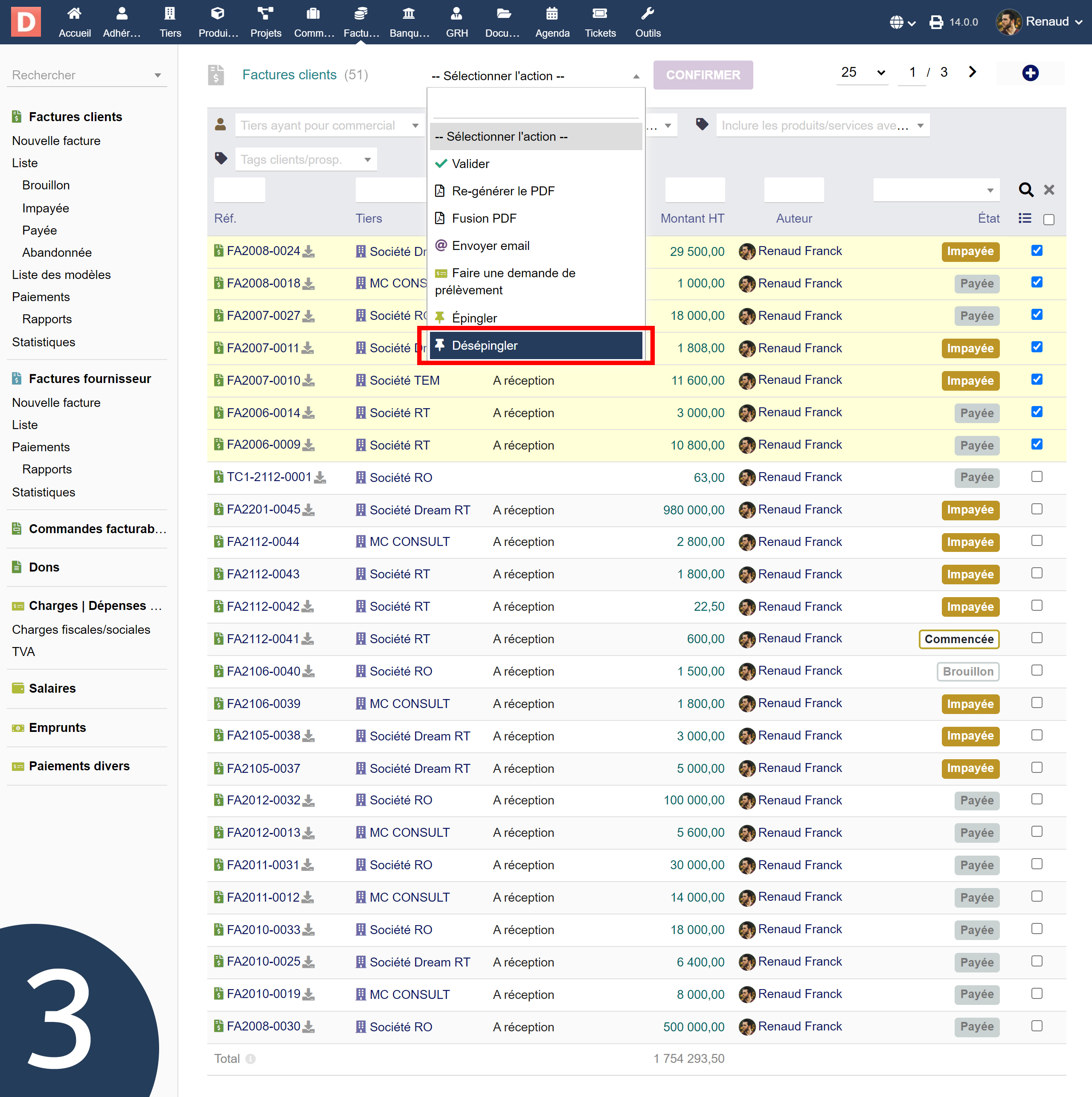The height and width of the screenshot is (1097, 1092).
Task: Open the 25 rows-per-page dropdown
Action: (x=862, y=73)
